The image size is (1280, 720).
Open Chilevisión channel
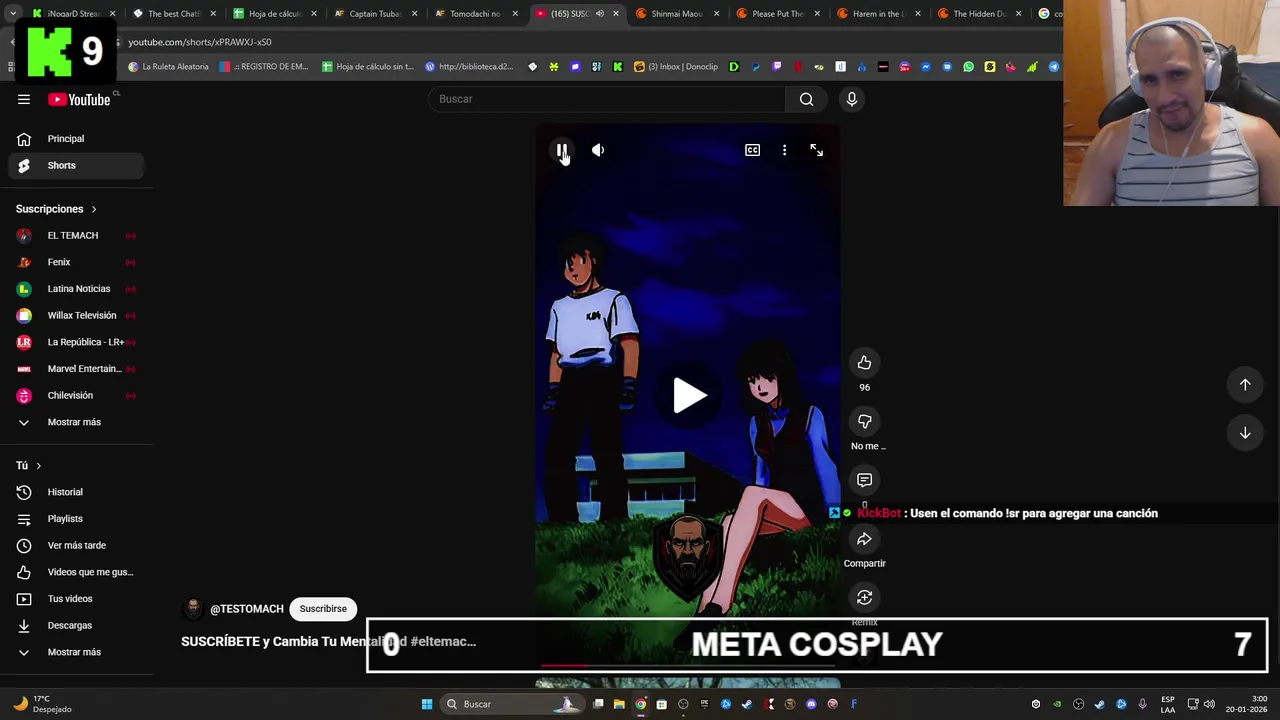(x=76, y=395)
